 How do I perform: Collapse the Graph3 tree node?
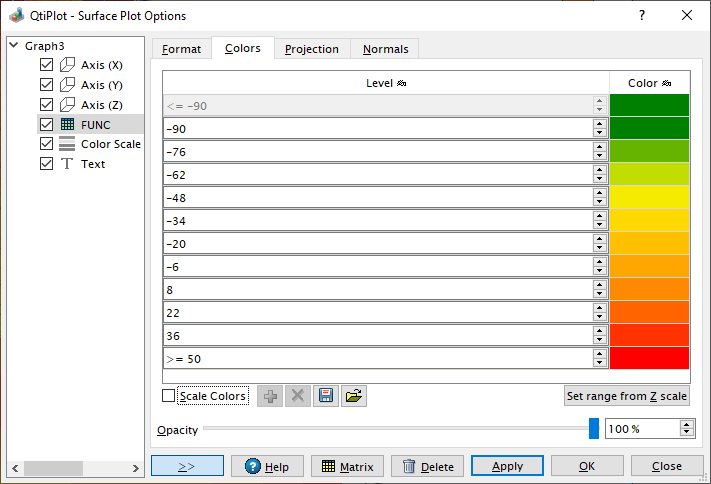(x=13, y=46)
